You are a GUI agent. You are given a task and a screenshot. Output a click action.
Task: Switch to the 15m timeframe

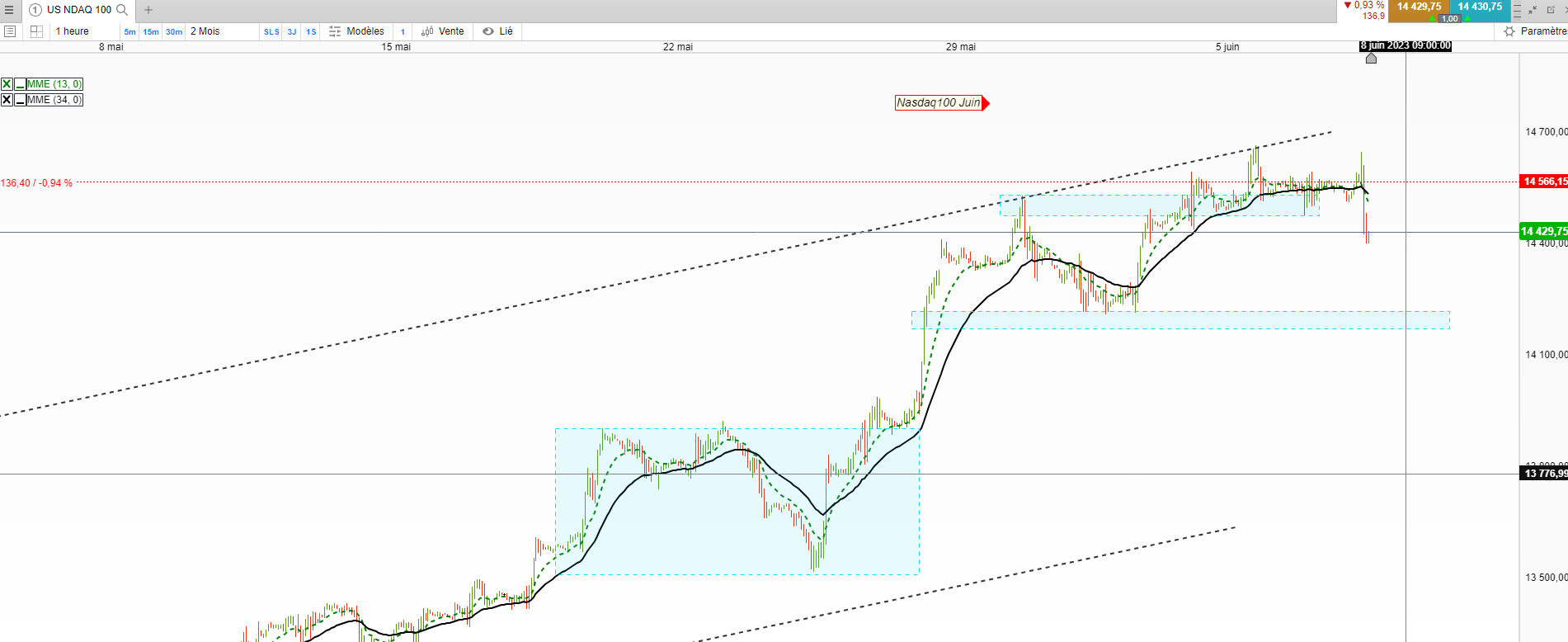pyautogui.click(x=151, y=32)
